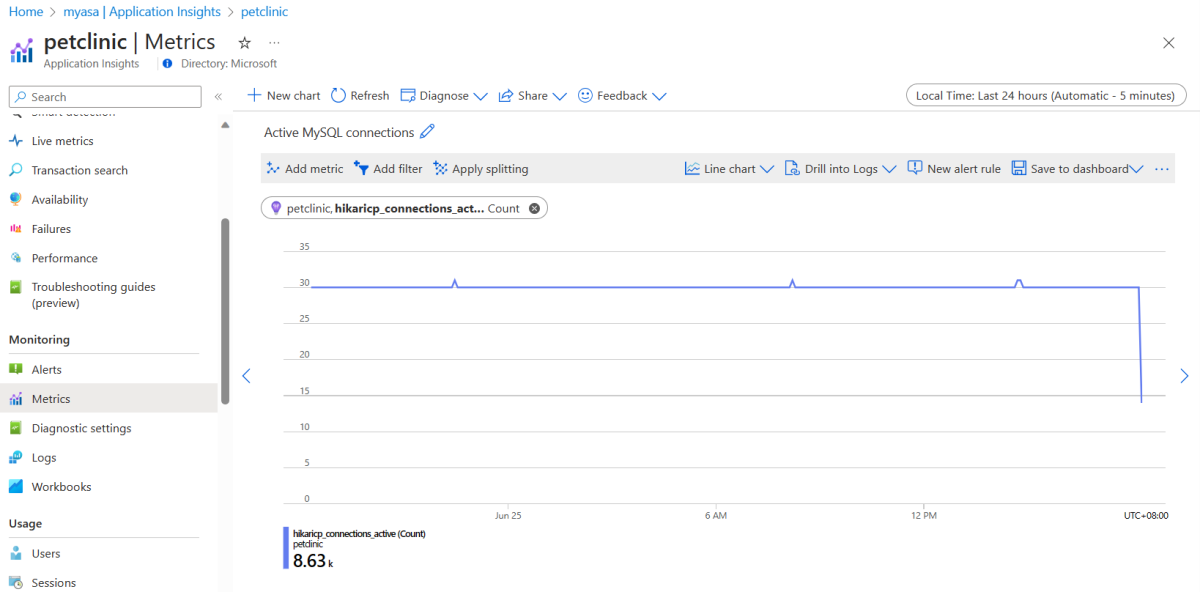Open the Line chart type dropdown
The image size is (1200, 592).
(729, 169)
